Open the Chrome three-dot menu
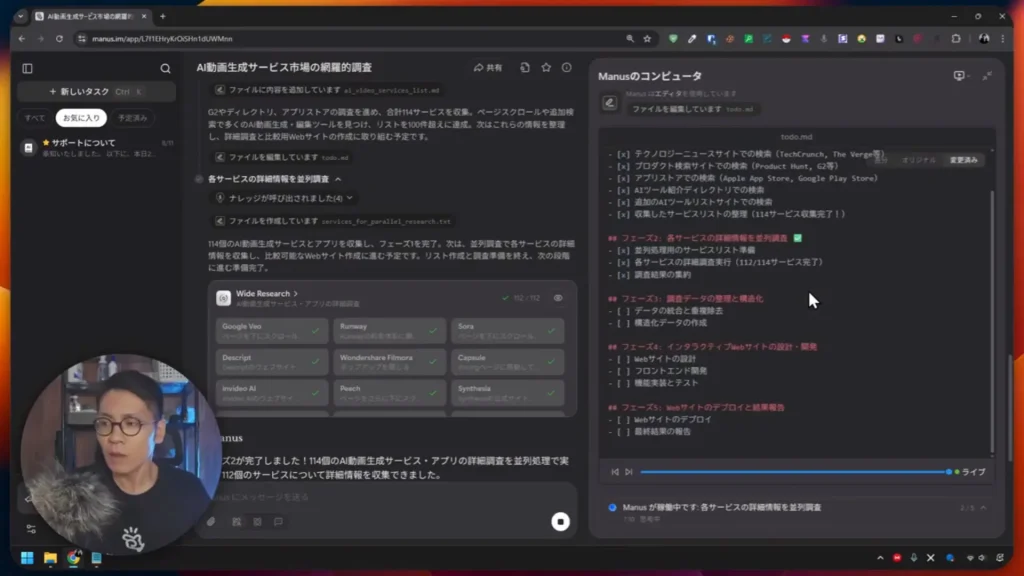This screenshot has width=1024, height=576. click(x=1003, y=39)
